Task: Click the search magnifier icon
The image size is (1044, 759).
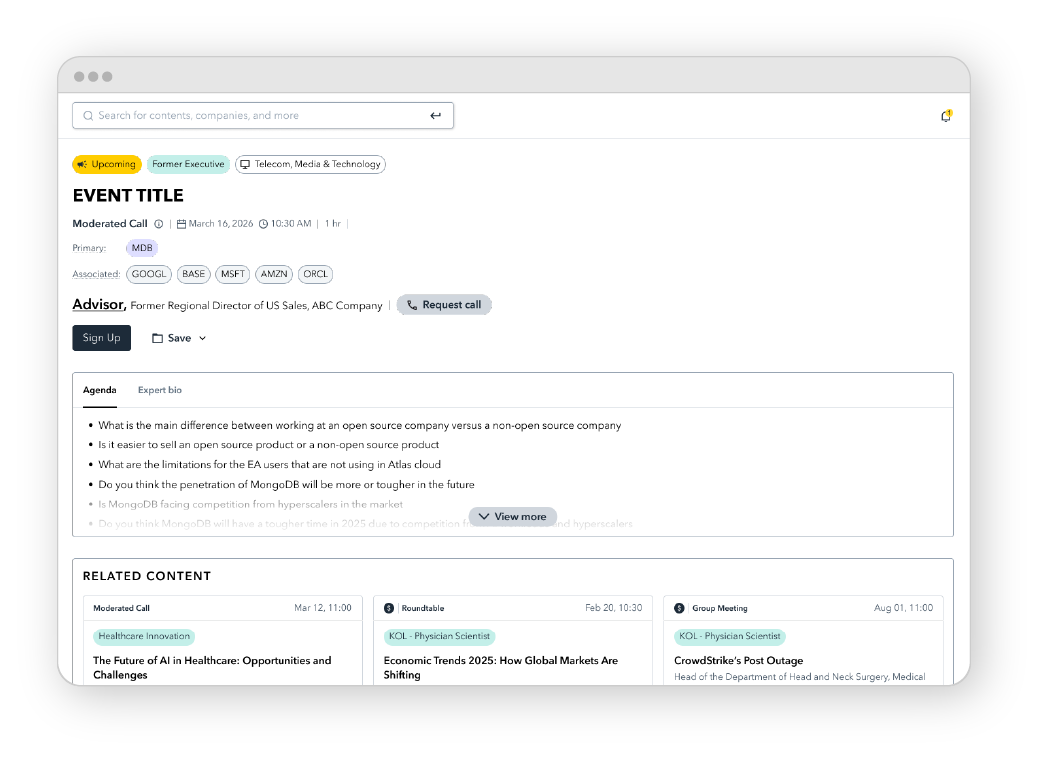Action: click(x=88, y=116)
